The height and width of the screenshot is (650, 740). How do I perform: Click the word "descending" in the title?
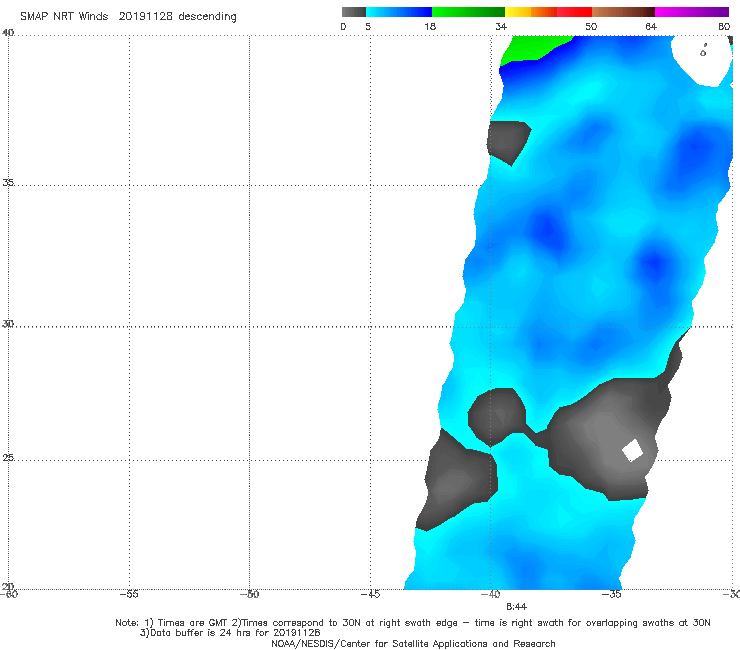(x=207, y=17)
